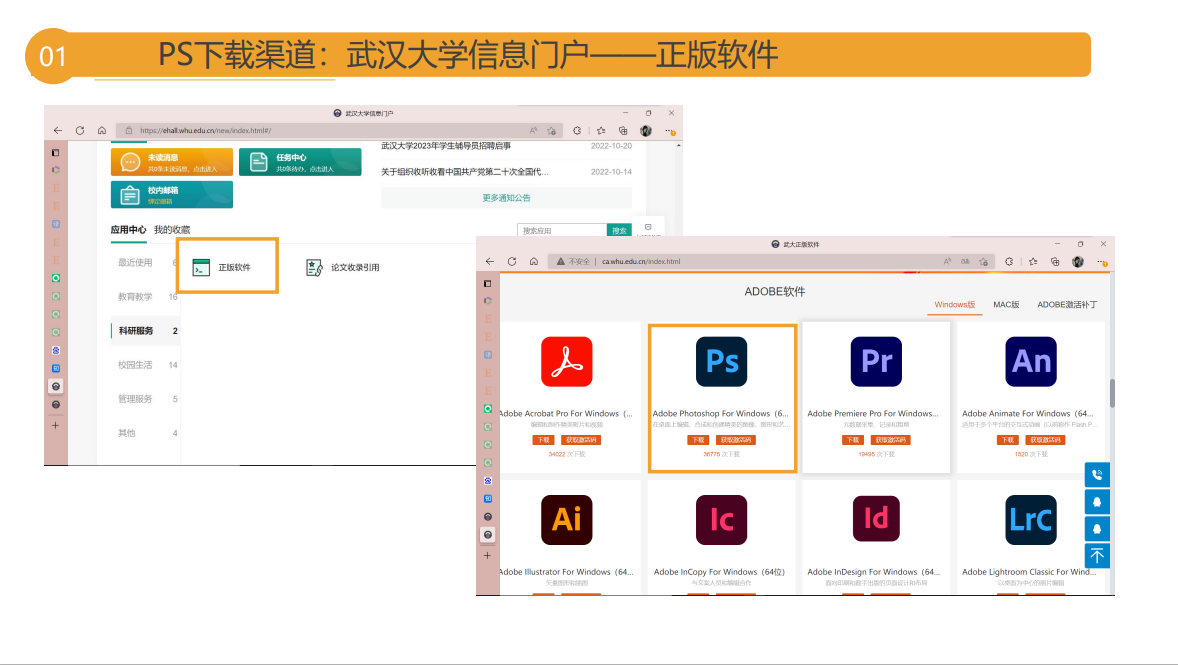Click the 搜索应用 search input field
This screenshot has height=665, width=1178.
tap(562, 231)
